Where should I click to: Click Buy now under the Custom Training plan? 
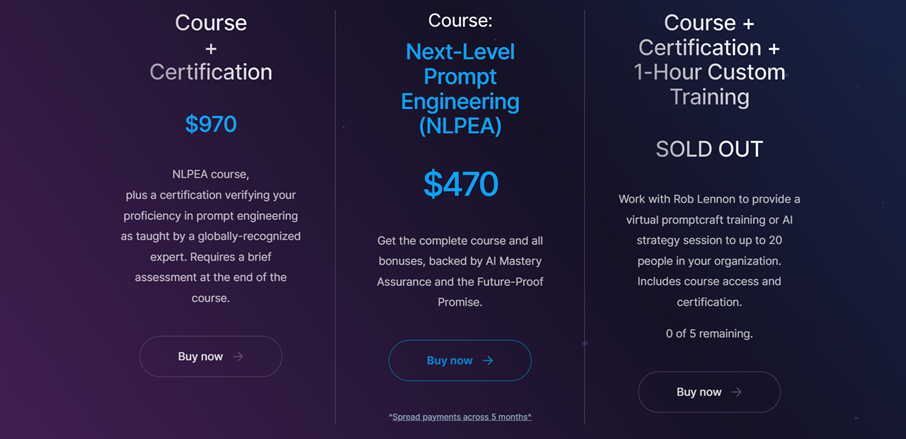[x=709, y=392]
